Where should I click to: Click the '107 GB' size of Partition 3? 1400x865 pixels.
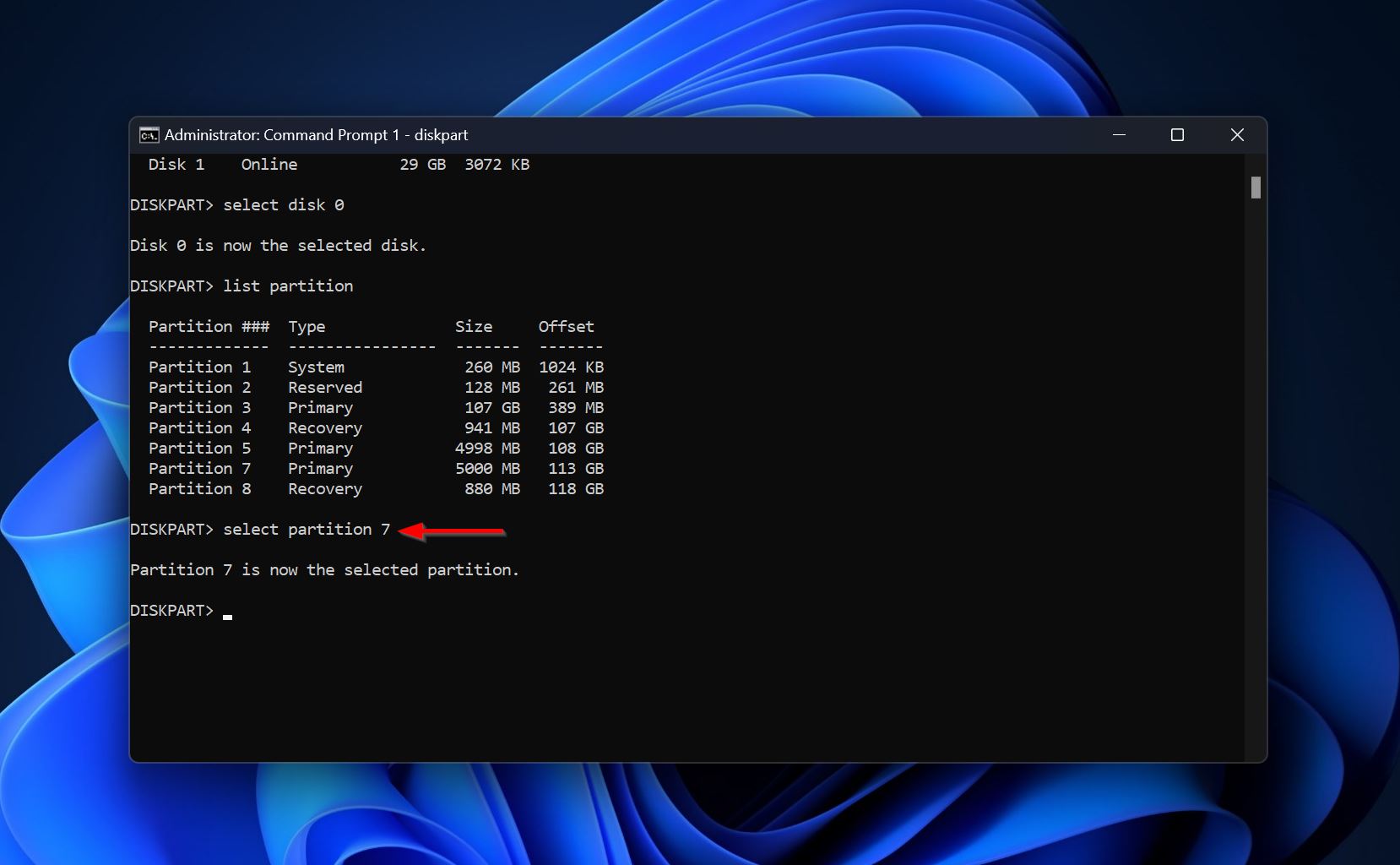click(x=492, y=408)
